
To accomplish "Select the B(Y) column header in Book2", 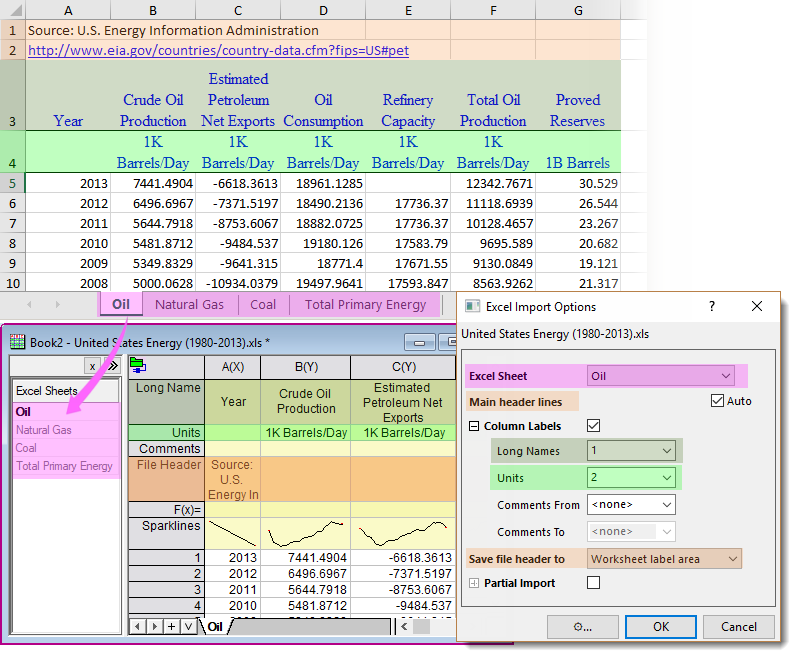I will click(306, 367).
